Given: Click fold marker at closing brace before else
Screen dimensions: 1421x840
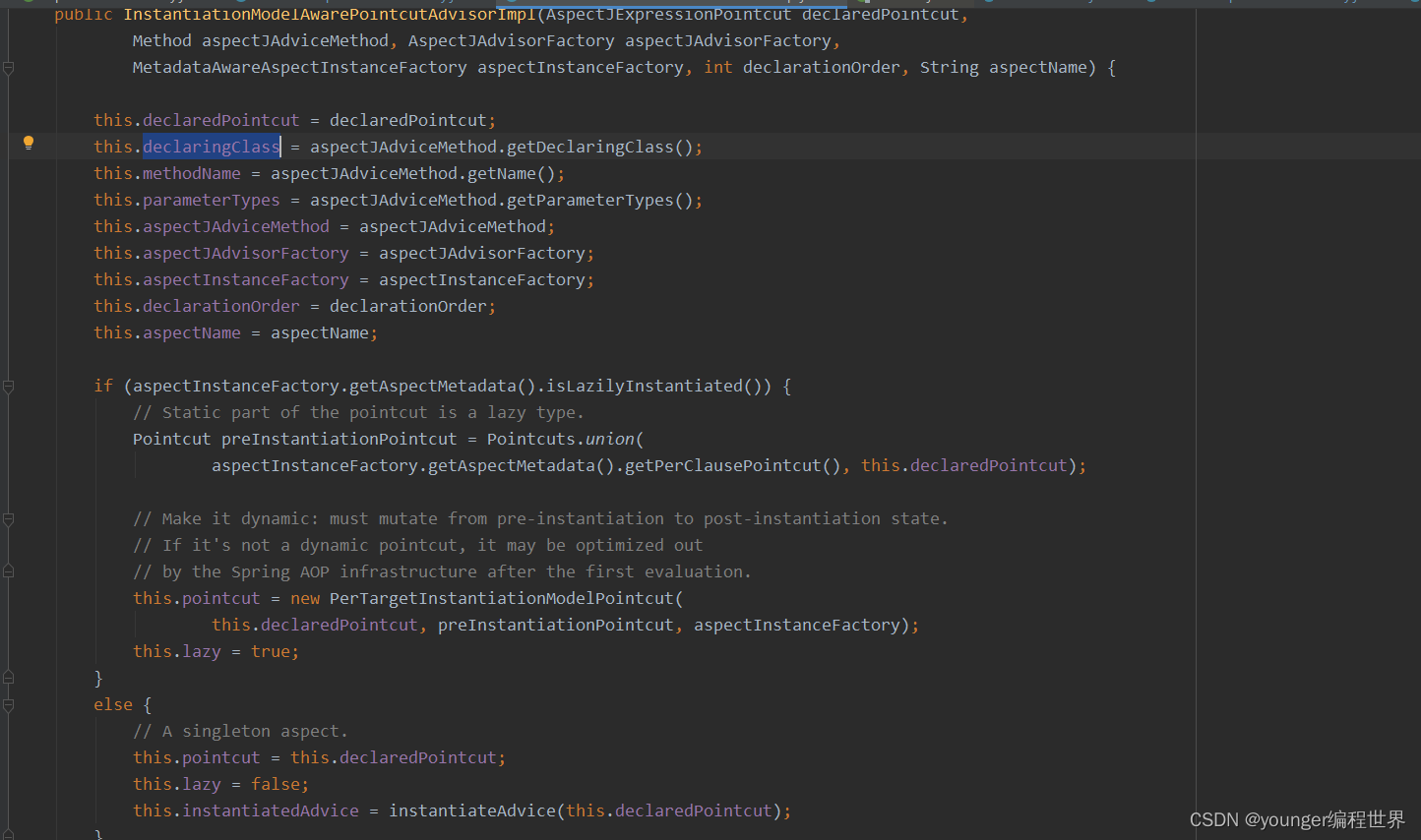Looking at the screenshot, I should tap(8, 678).
